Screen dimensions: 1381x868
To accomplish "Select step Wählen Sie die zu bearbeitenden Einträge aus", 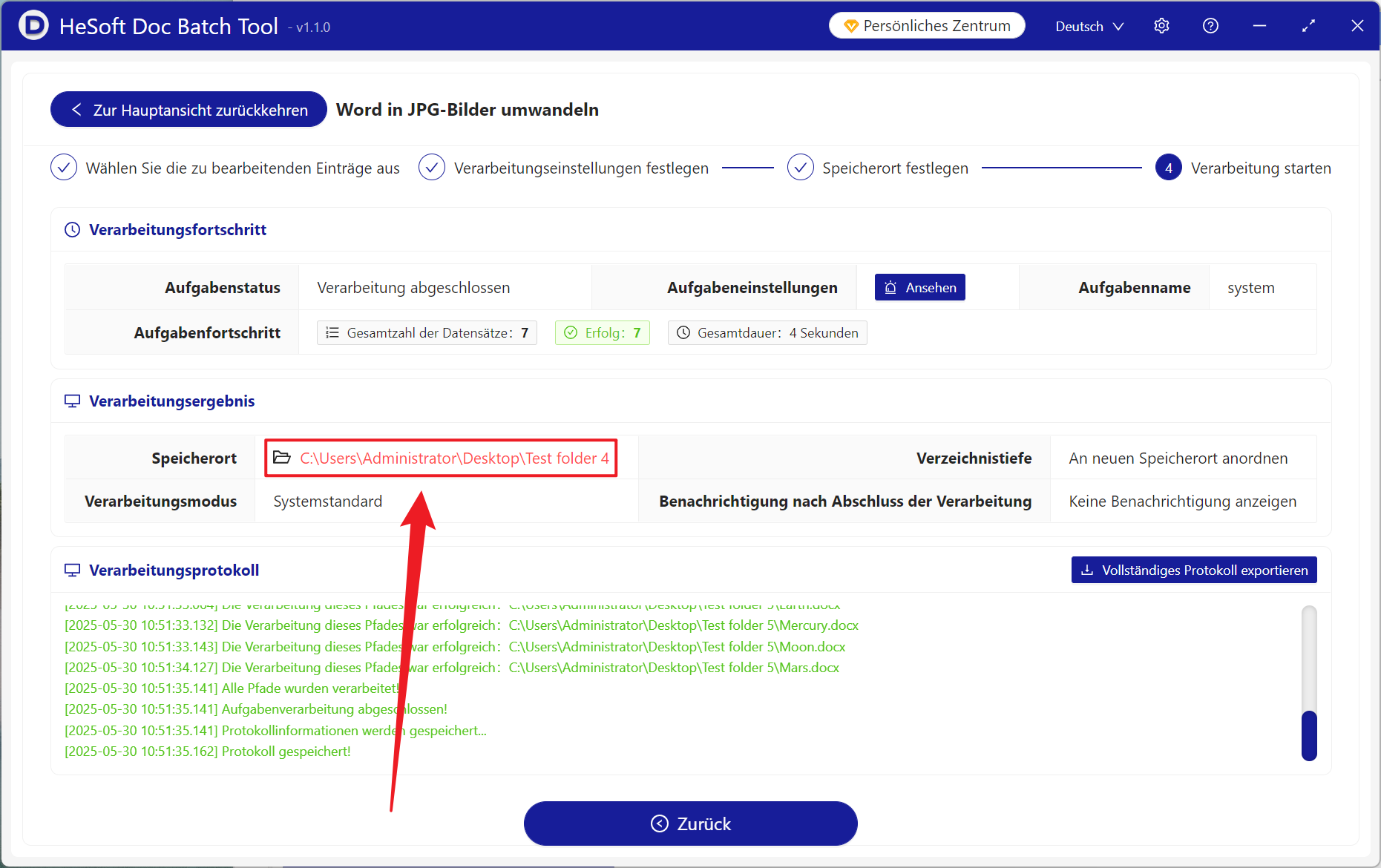I will [x=225, y=168].
